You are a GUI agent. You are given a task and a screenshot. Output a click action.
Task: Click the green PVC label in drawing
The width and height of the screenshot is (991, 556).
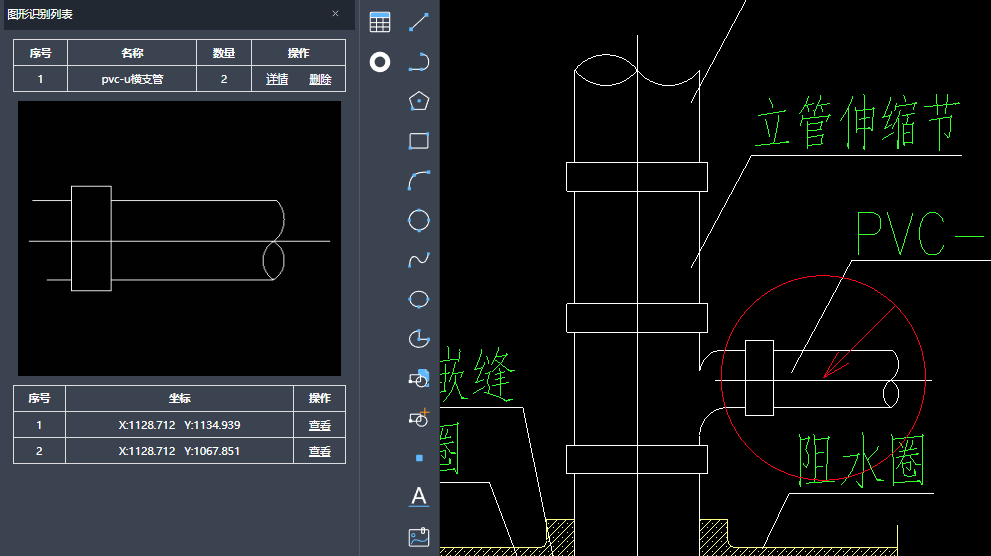click(x=920, y=234)
